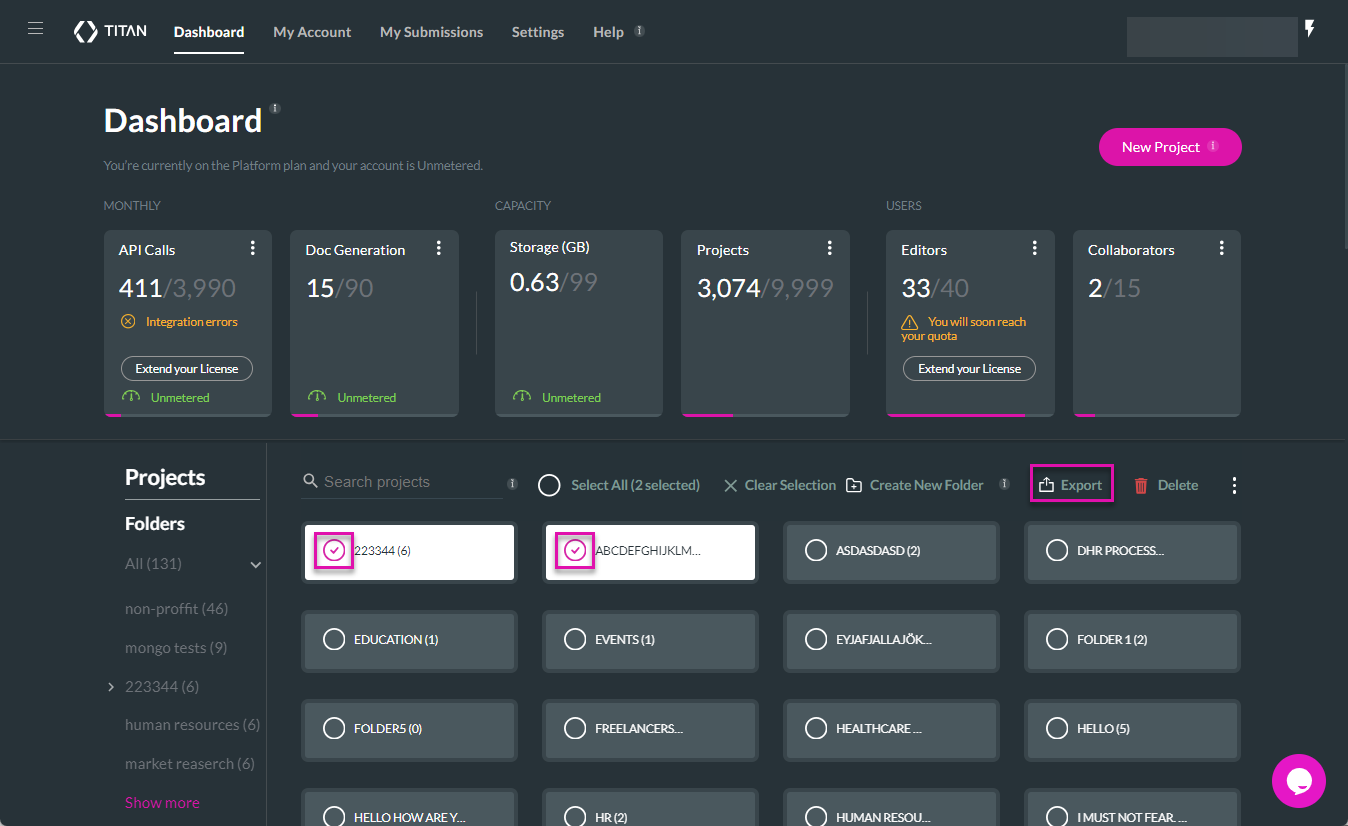The height and width of the screenshot is (826, 1348).
Task: Switch to the My Submissions tab
Action: point(431,32)
